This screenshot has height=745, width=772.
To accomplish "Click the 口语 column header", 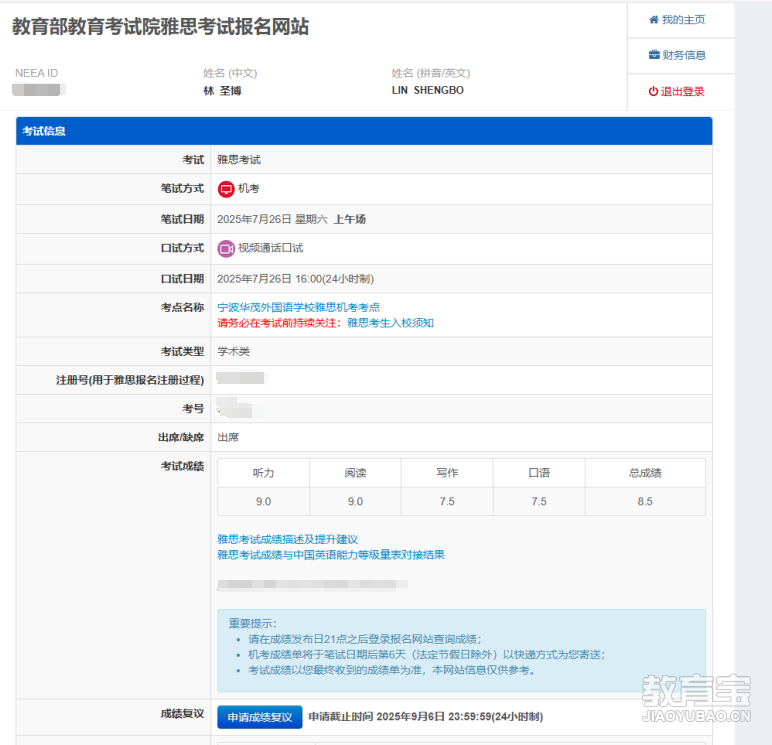I will (x=539, y=473).
